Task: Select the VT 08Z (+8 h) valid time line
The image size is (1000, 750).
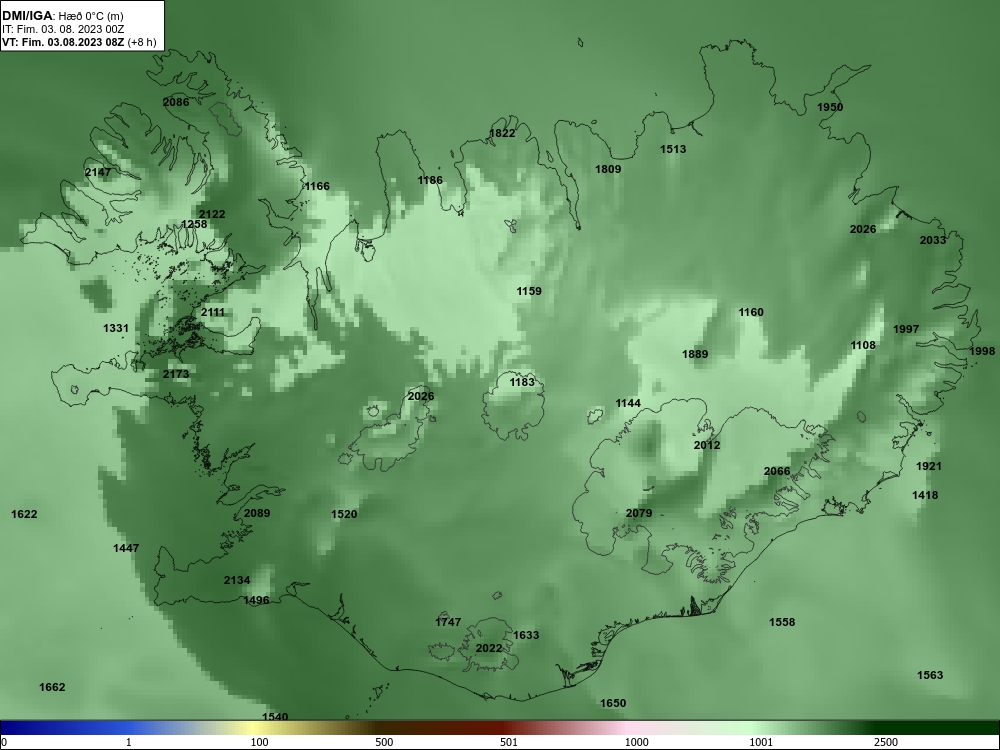Action: click(78, 42)
